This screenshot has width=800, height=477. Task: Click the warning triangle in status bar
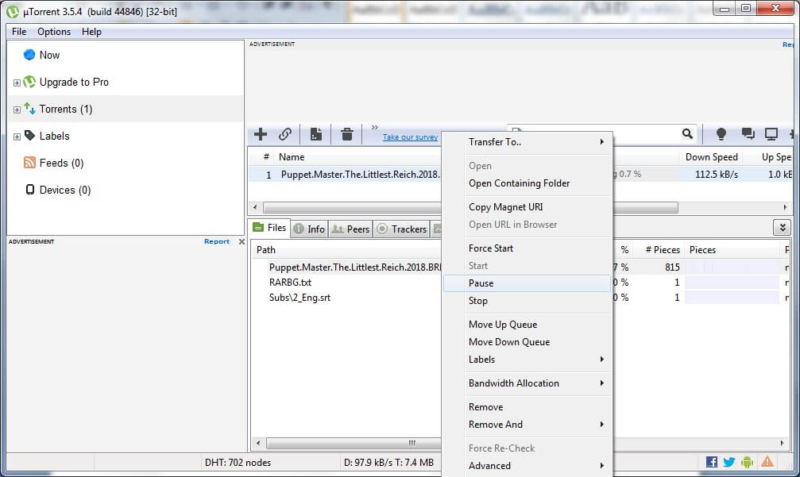coord(767,462)
